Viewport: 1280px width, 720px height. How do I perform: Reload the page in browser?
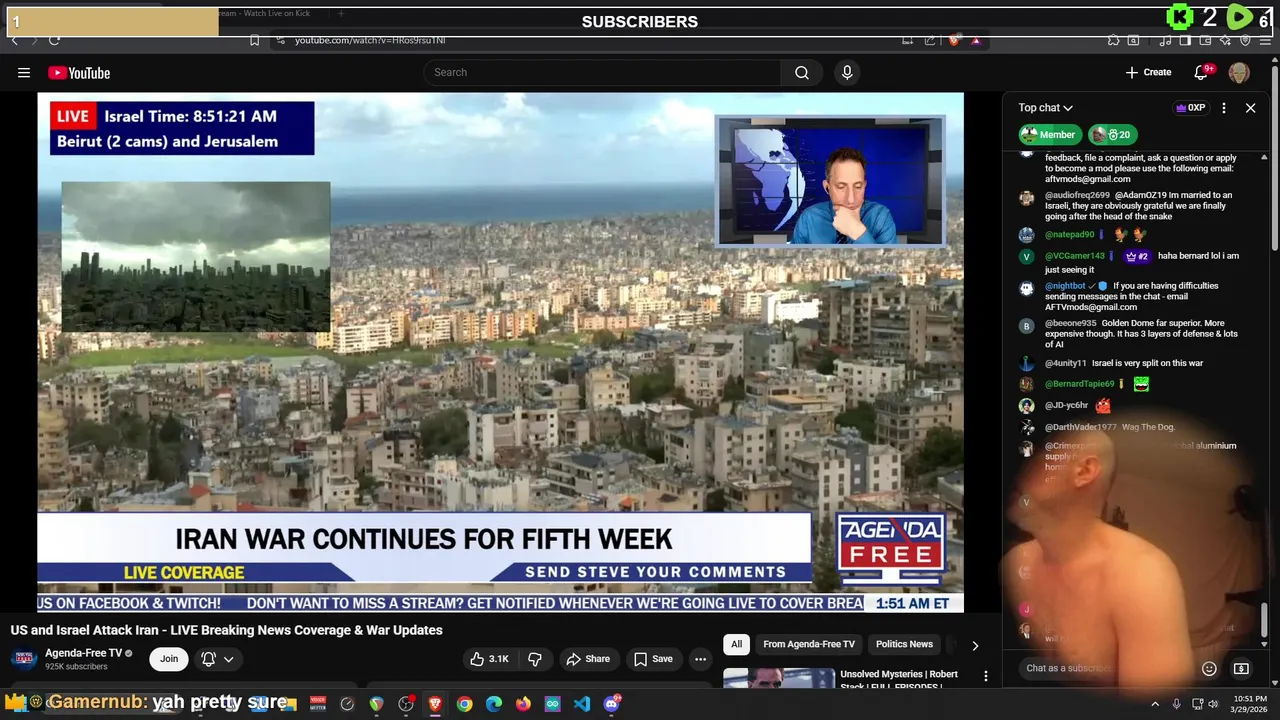click(x=54, y=40)
